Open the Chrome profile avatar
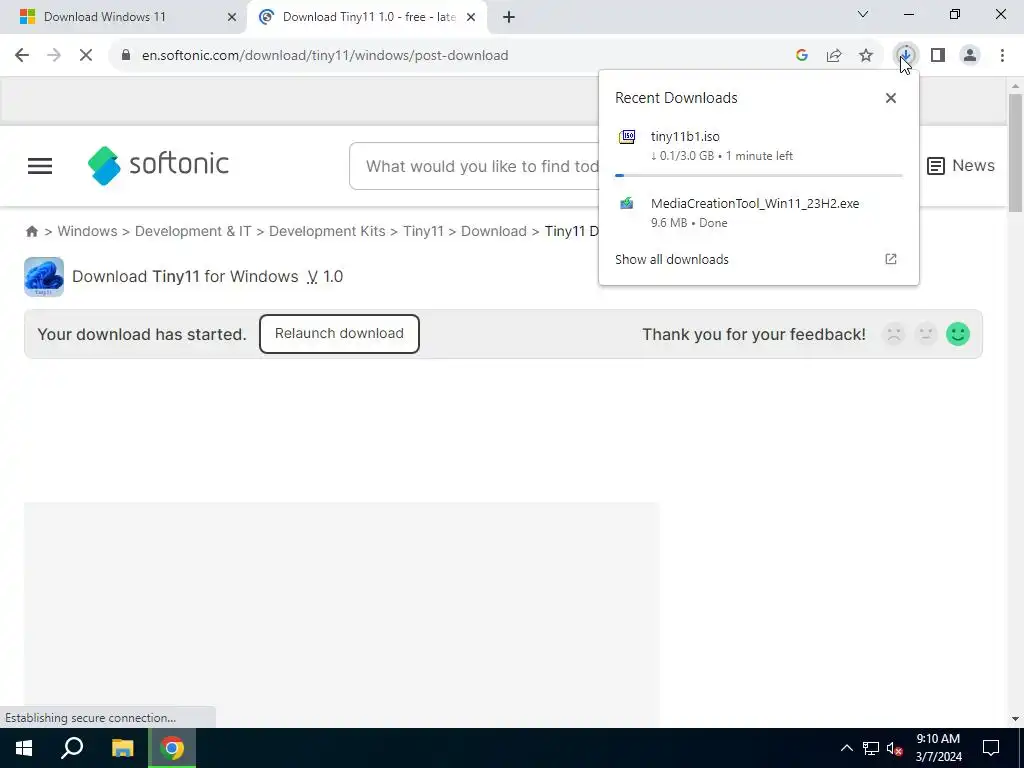Viewport: 1024px width, 768px height. [x=970, y=56]
